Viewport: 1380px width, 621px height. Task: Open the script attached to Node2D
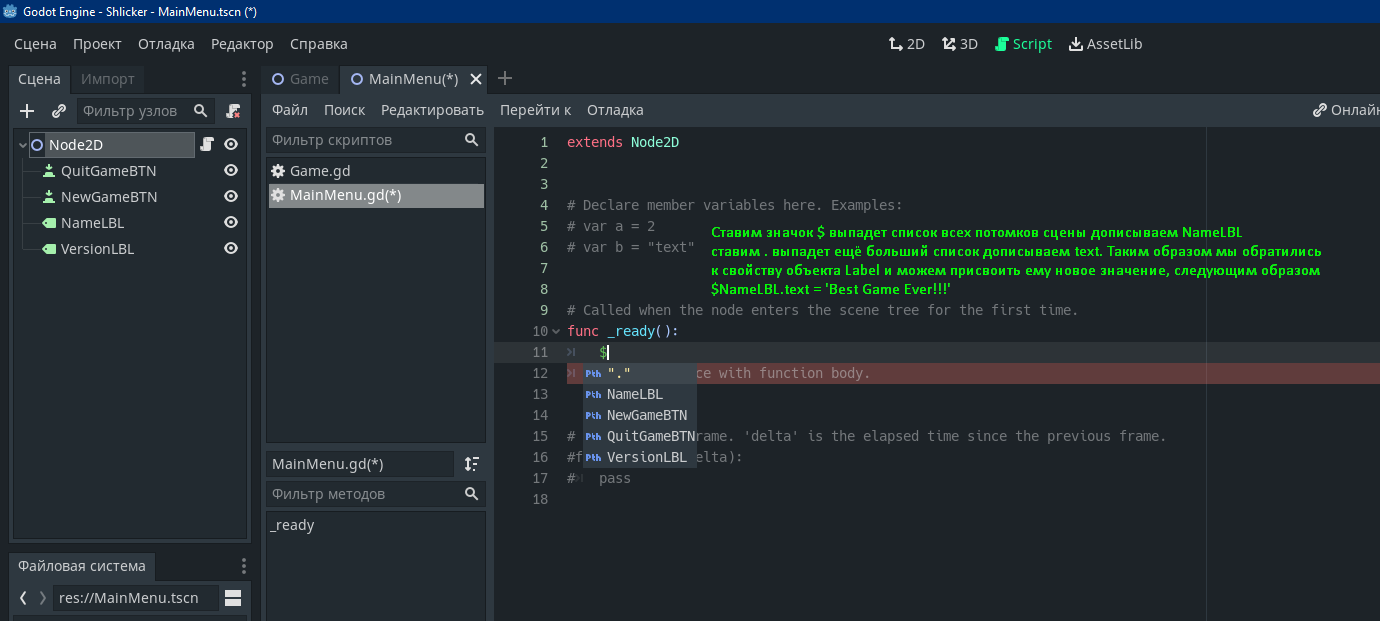(x=207, y=145)
